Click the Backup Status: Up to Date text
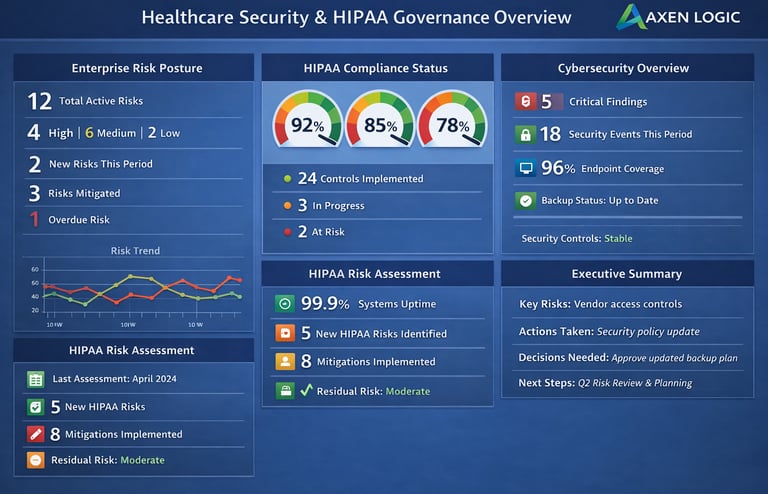The image size is (768, 494). click(x=600, y=200)
